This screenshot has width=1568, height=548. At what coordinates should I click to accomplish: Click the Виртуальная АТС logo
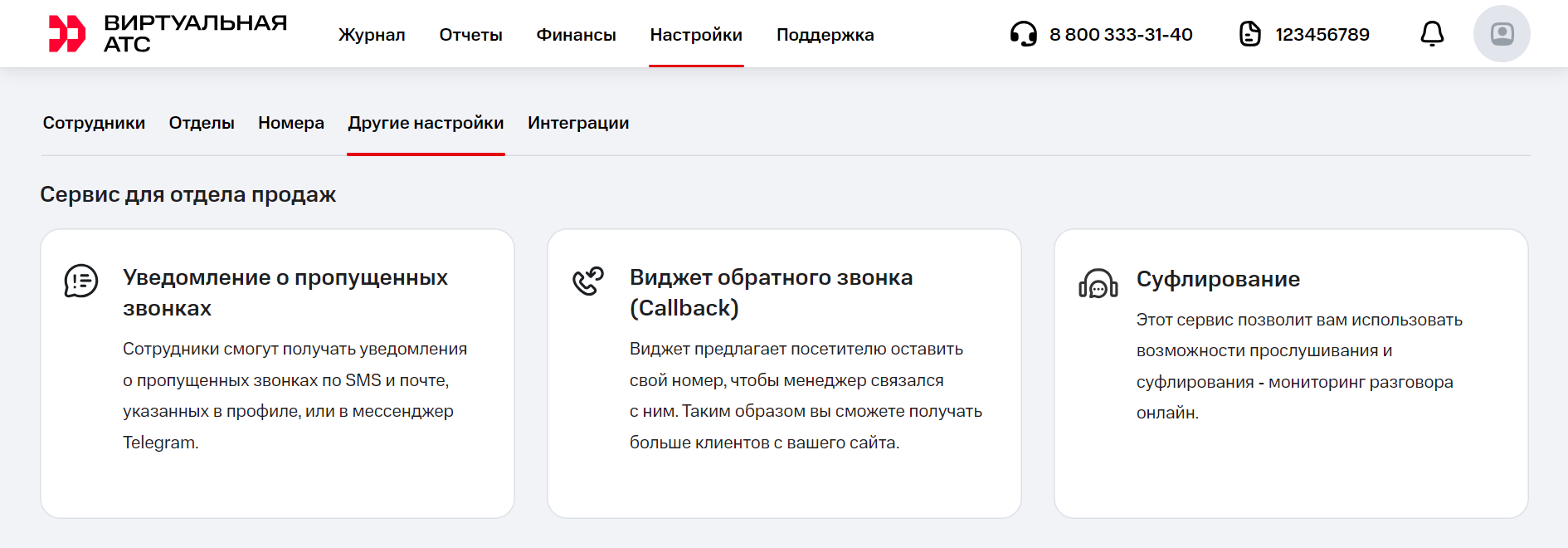[x=168, y=34]
